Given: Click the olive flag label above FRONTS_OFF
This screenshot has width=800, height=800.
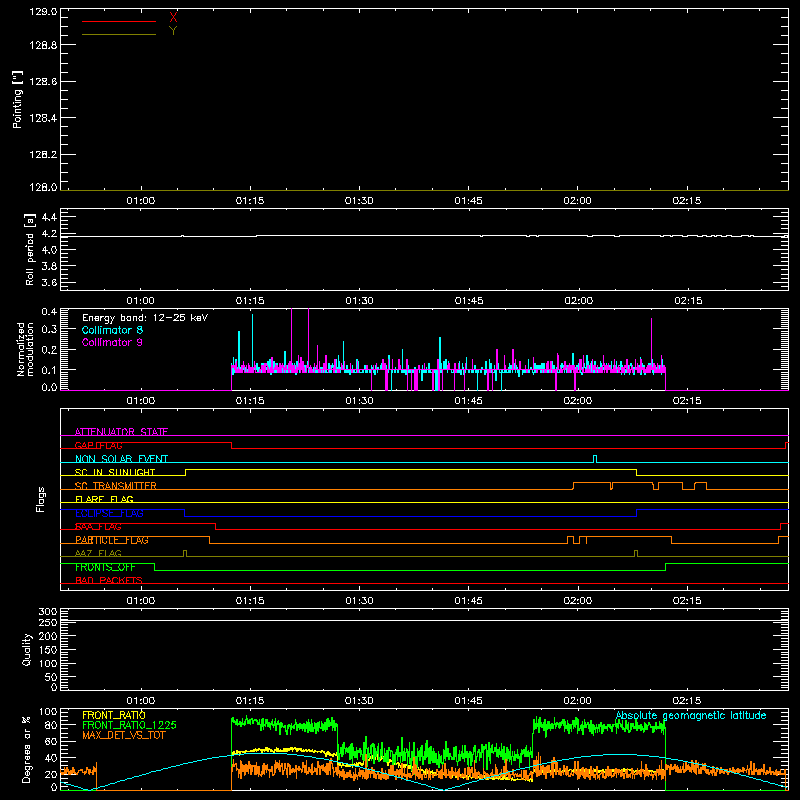Looking at the screenshot, I should (98, 554).
